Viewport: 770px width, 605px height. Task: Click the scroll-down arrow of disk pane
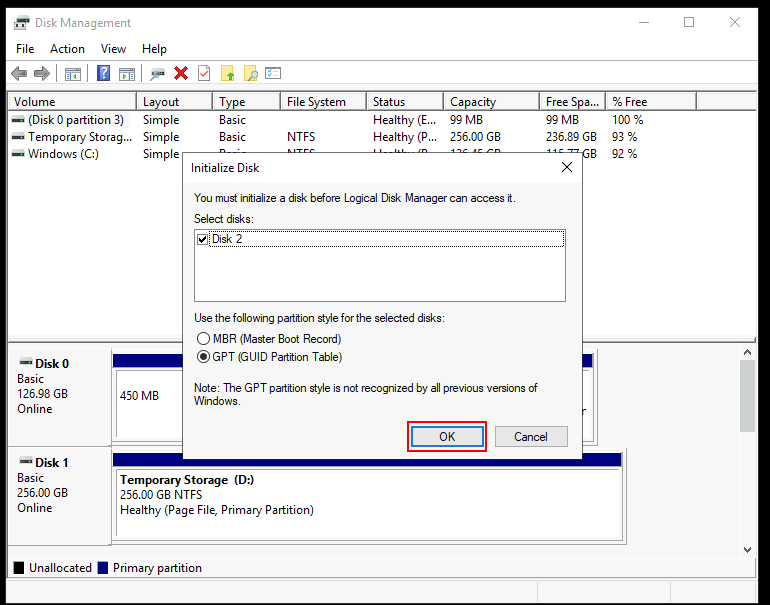point(746,549)
